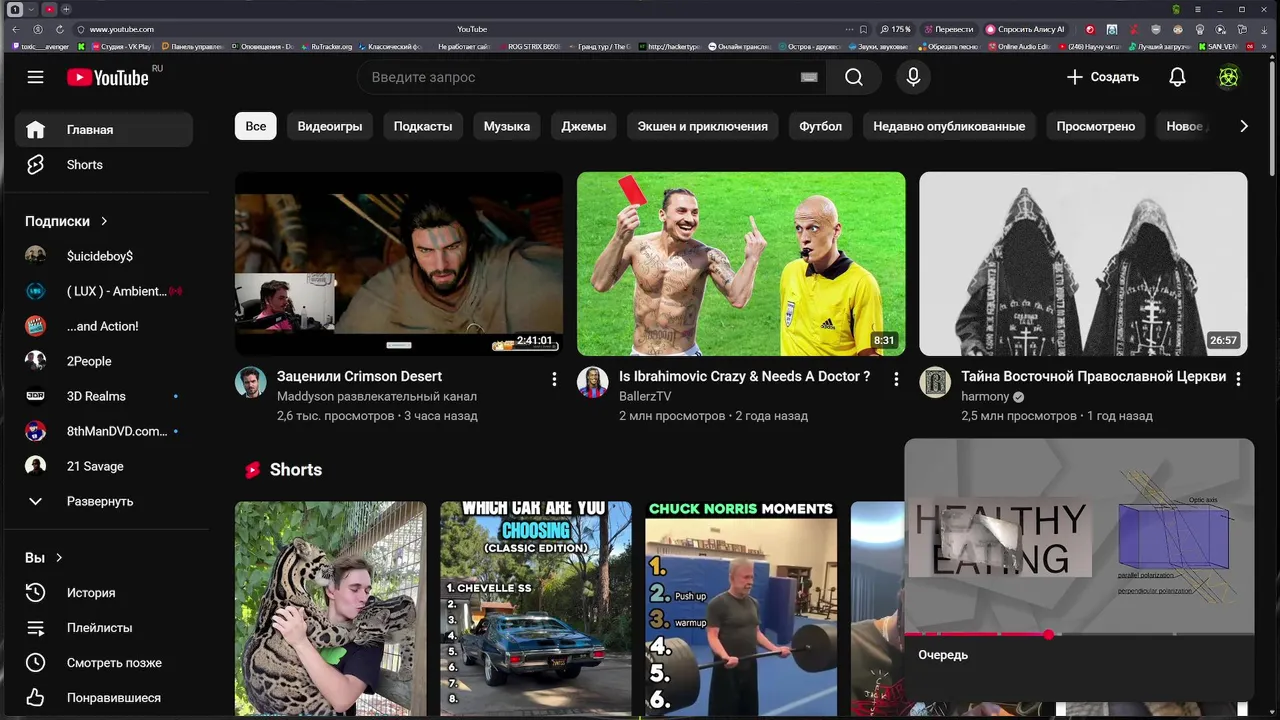The width and height of the screenshot is (1280, 720).
Task: Select the Подкасты filter chip
Action: pos(423,126)
